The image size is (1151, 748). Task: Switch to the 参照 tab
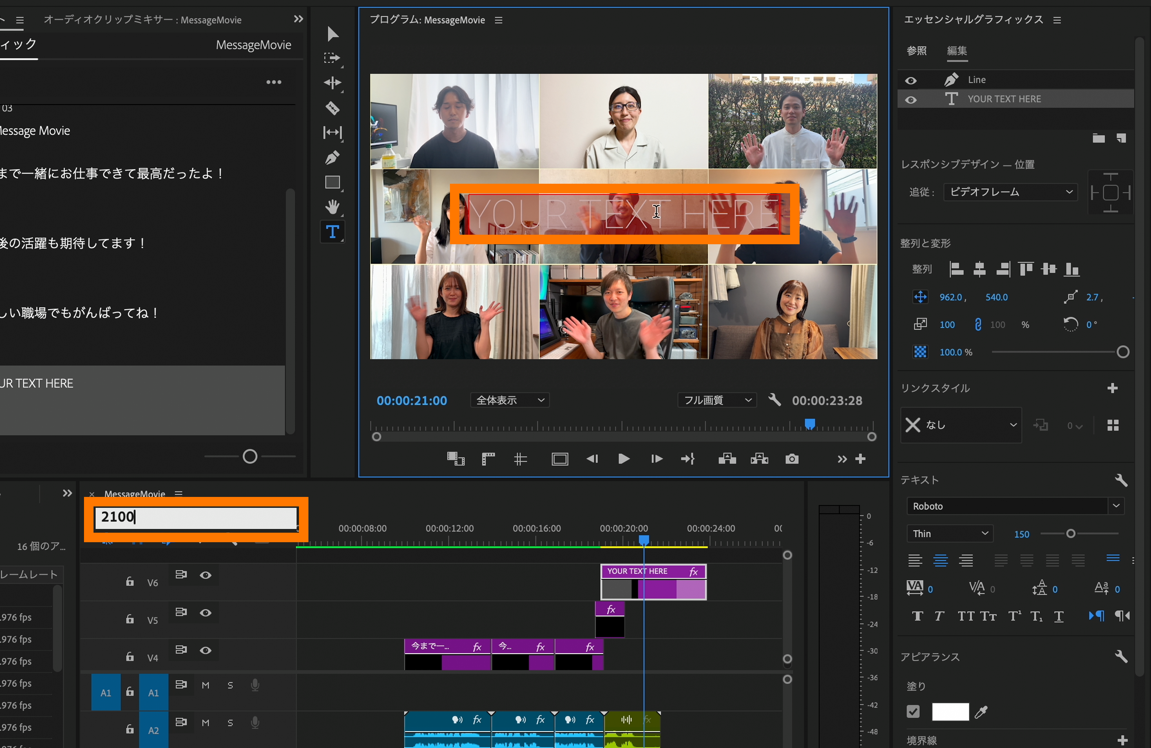pyautogui.click(x=916, y=51)
